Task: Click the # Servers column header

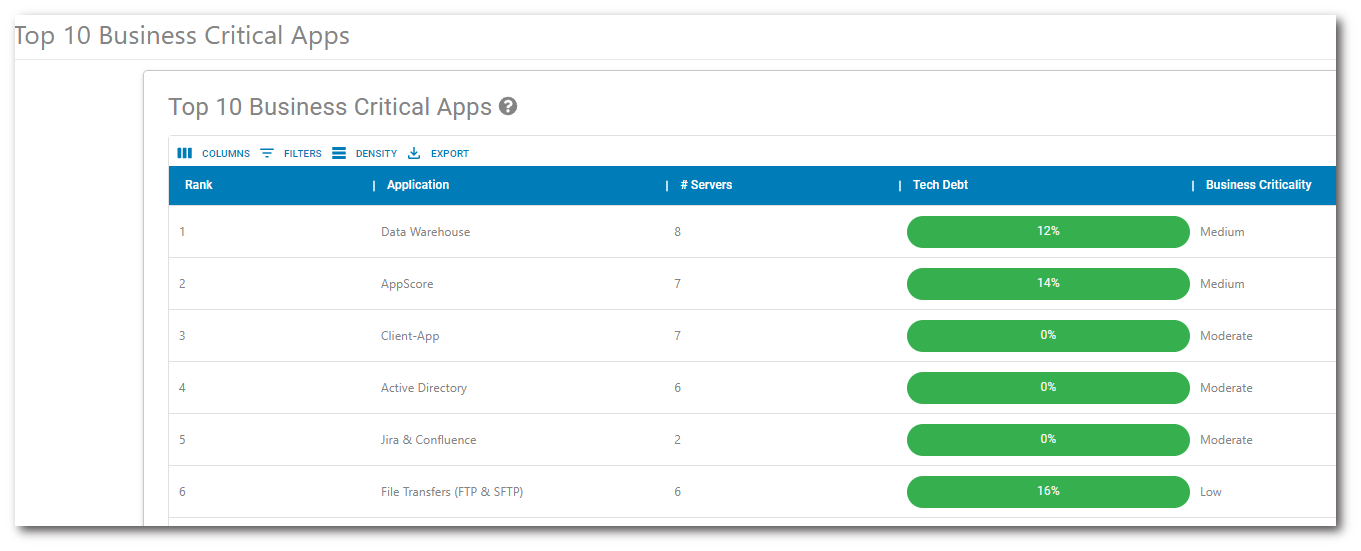Action: pos(706,185)
